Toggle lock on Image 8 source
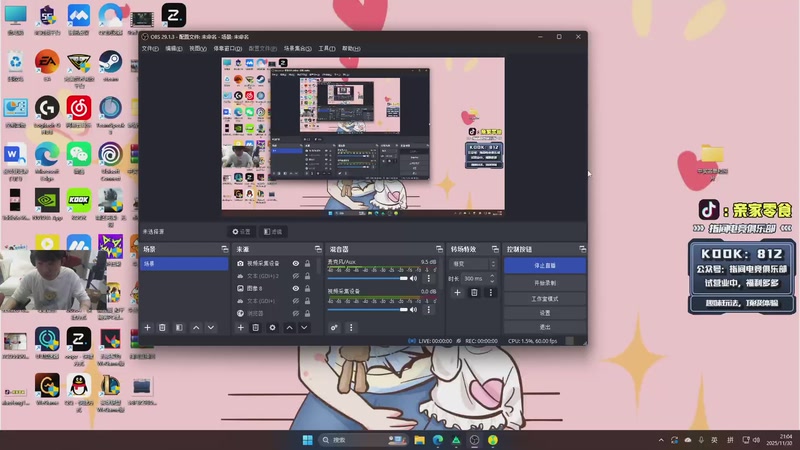800x450 pixels. coord(307,288)
